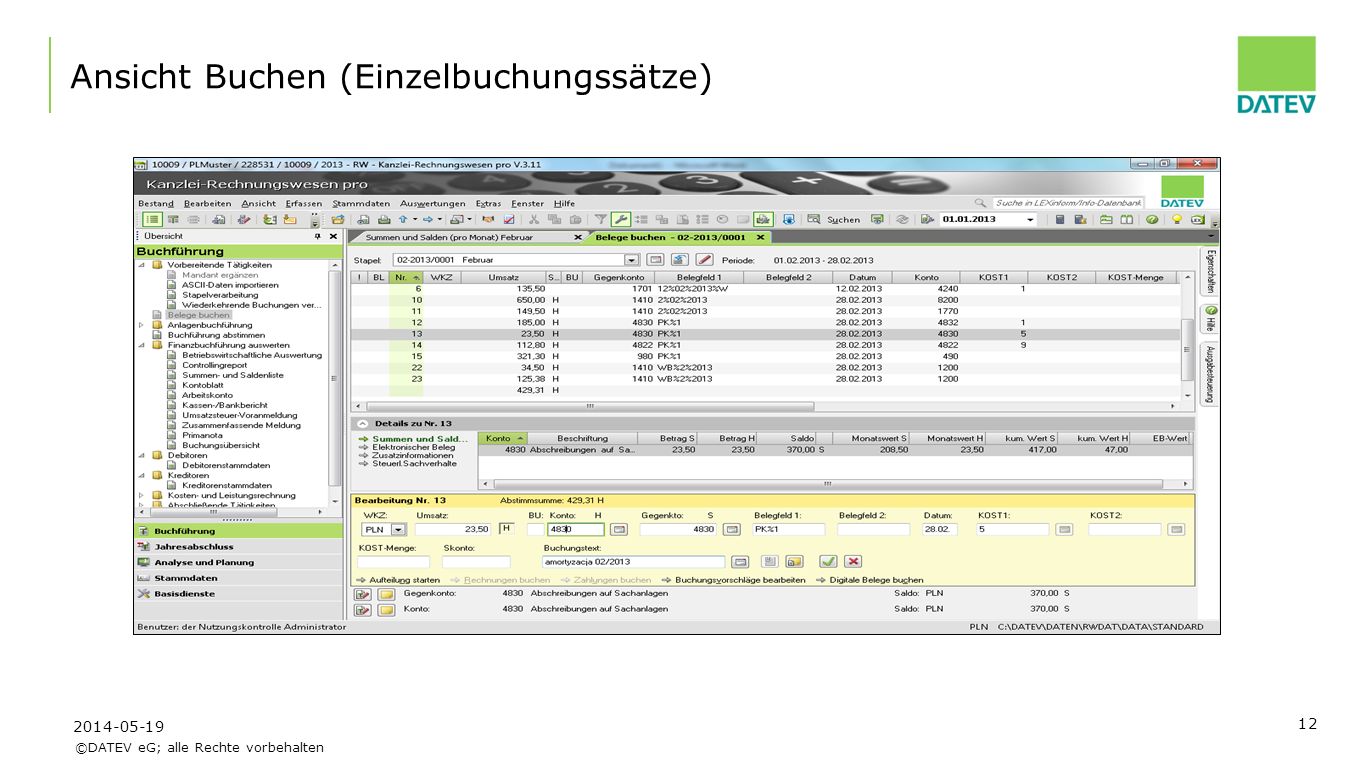Click the green checkmark accept booking icon
This screenshot has height=768, width=1365.
[x=828, y=562]
